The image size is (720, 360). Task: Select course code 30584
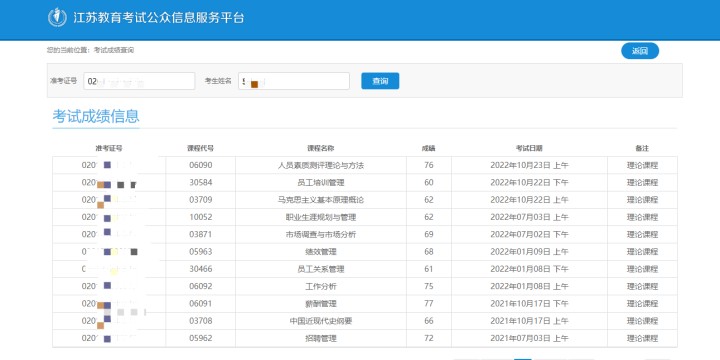coord(201,182)
